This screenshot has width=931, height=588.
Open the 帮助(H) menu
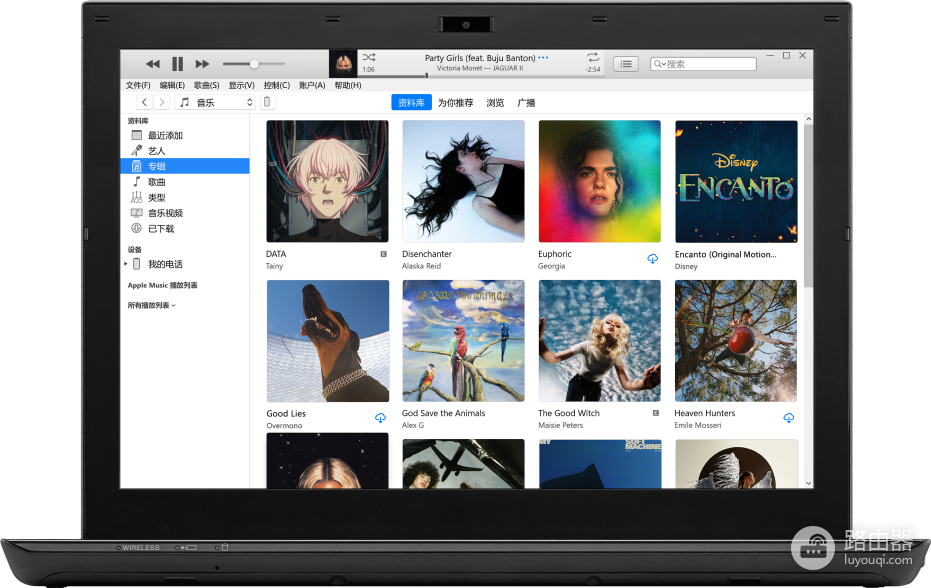pyautogui.click(x=348, y=86)
